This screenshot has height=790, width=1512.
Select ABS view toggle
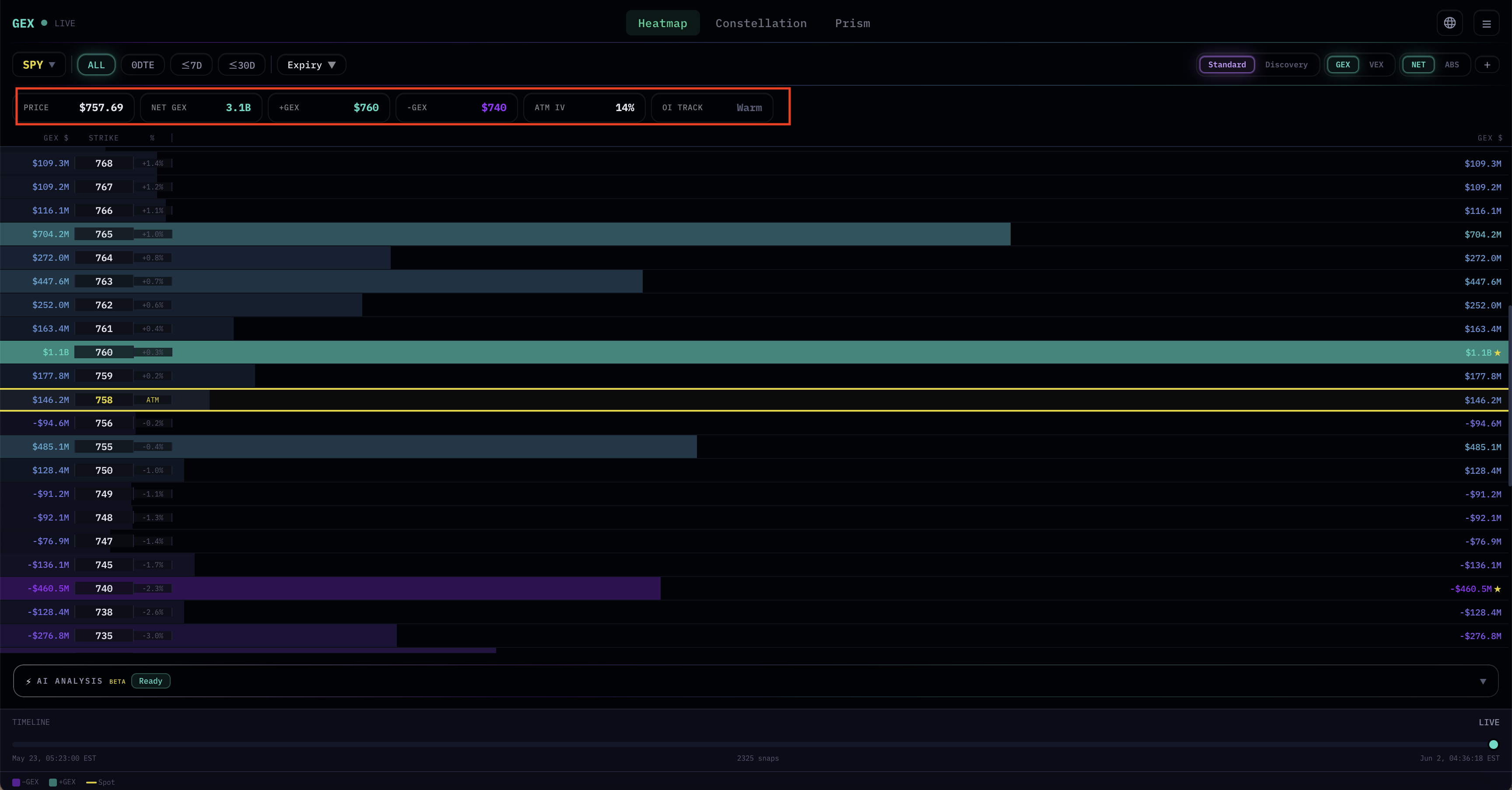coord(1452,65)
